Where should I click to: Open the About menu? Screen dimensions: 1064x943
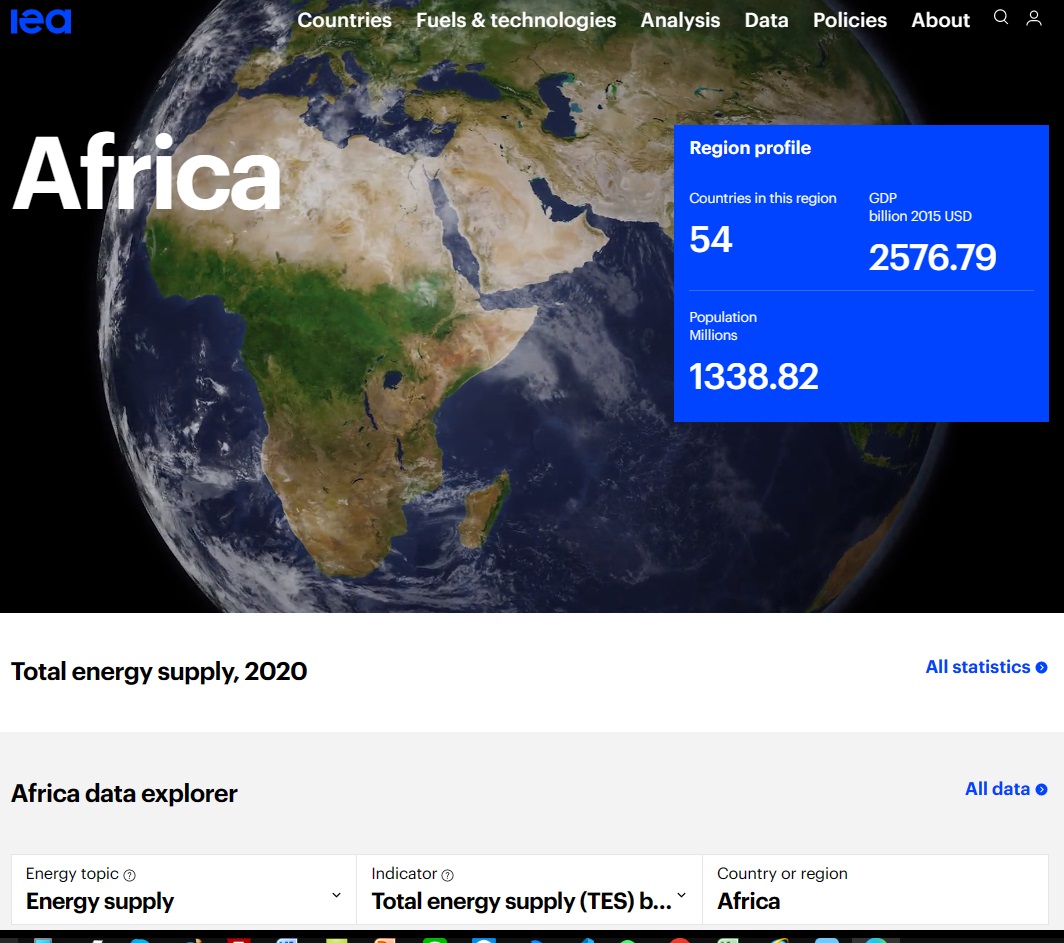(x=940, y=20)
